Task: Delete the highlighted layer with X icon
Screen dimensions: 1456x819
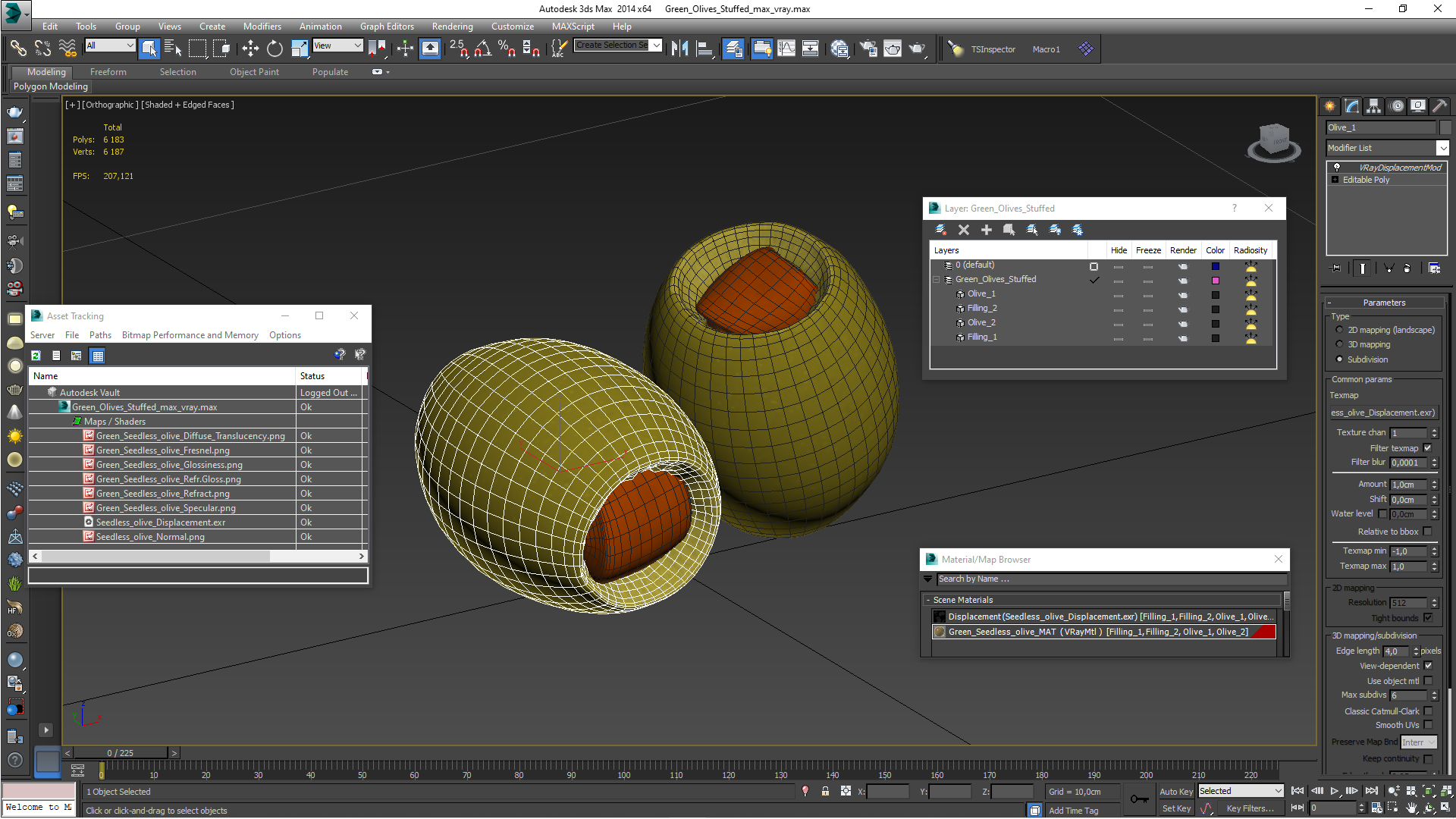Action: click(x=963, y=230)
